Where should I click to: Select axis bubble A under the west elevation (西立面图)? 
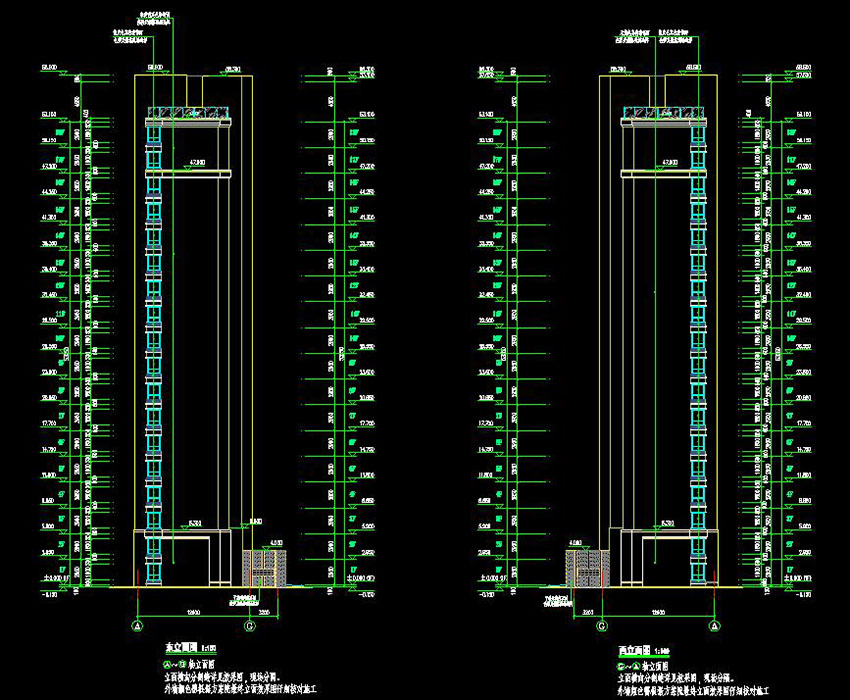pyautogui.click(x=714, y=626)
